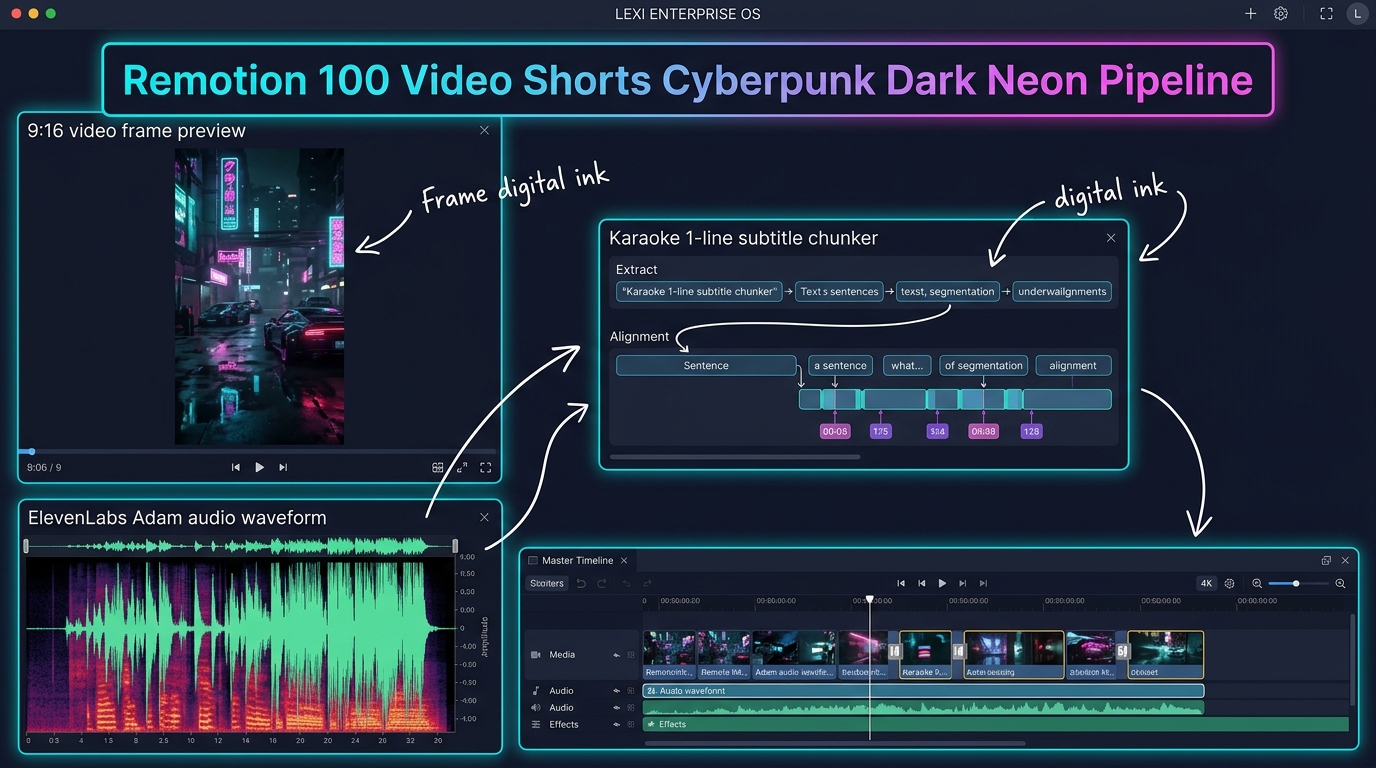Click the undo icon in timeline toolbar

(x=581, y=583)
